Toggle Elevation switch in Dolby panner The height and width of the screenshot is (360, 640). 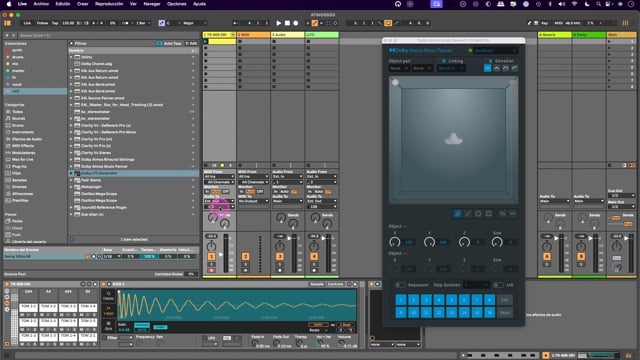tap(489, 61)
